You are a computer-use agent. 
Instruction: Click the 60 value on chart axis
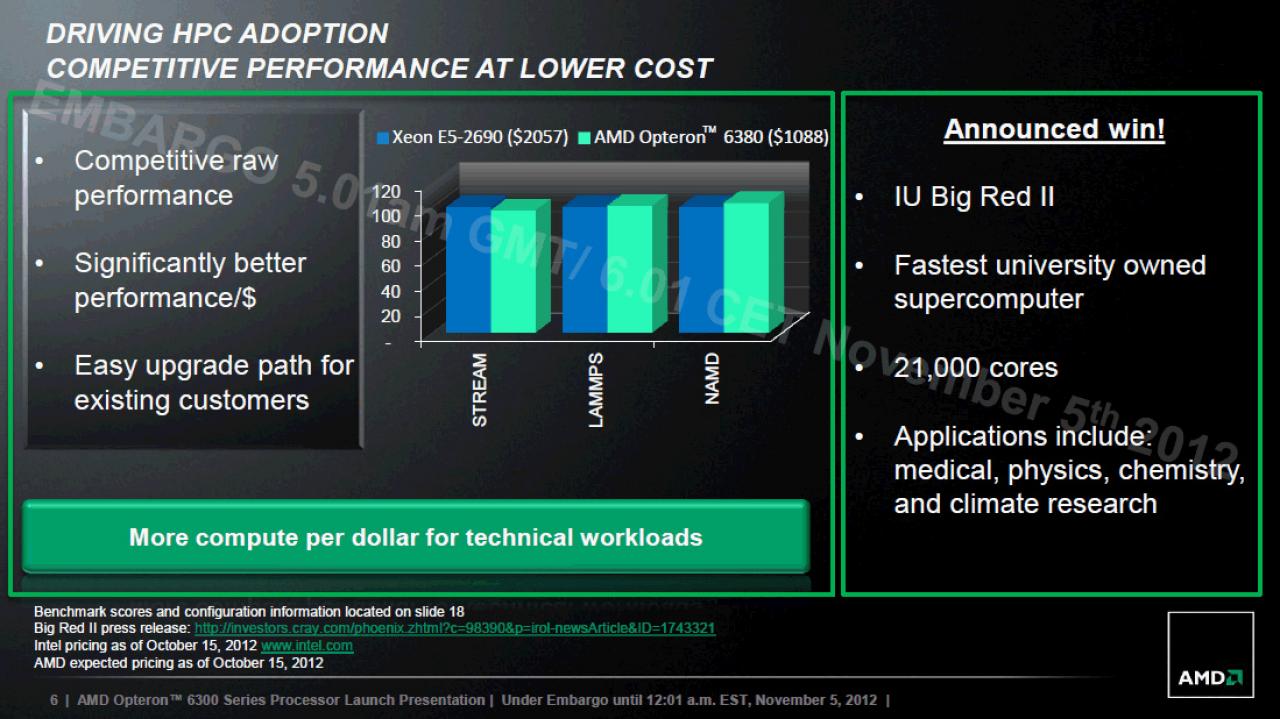point(391,266)
